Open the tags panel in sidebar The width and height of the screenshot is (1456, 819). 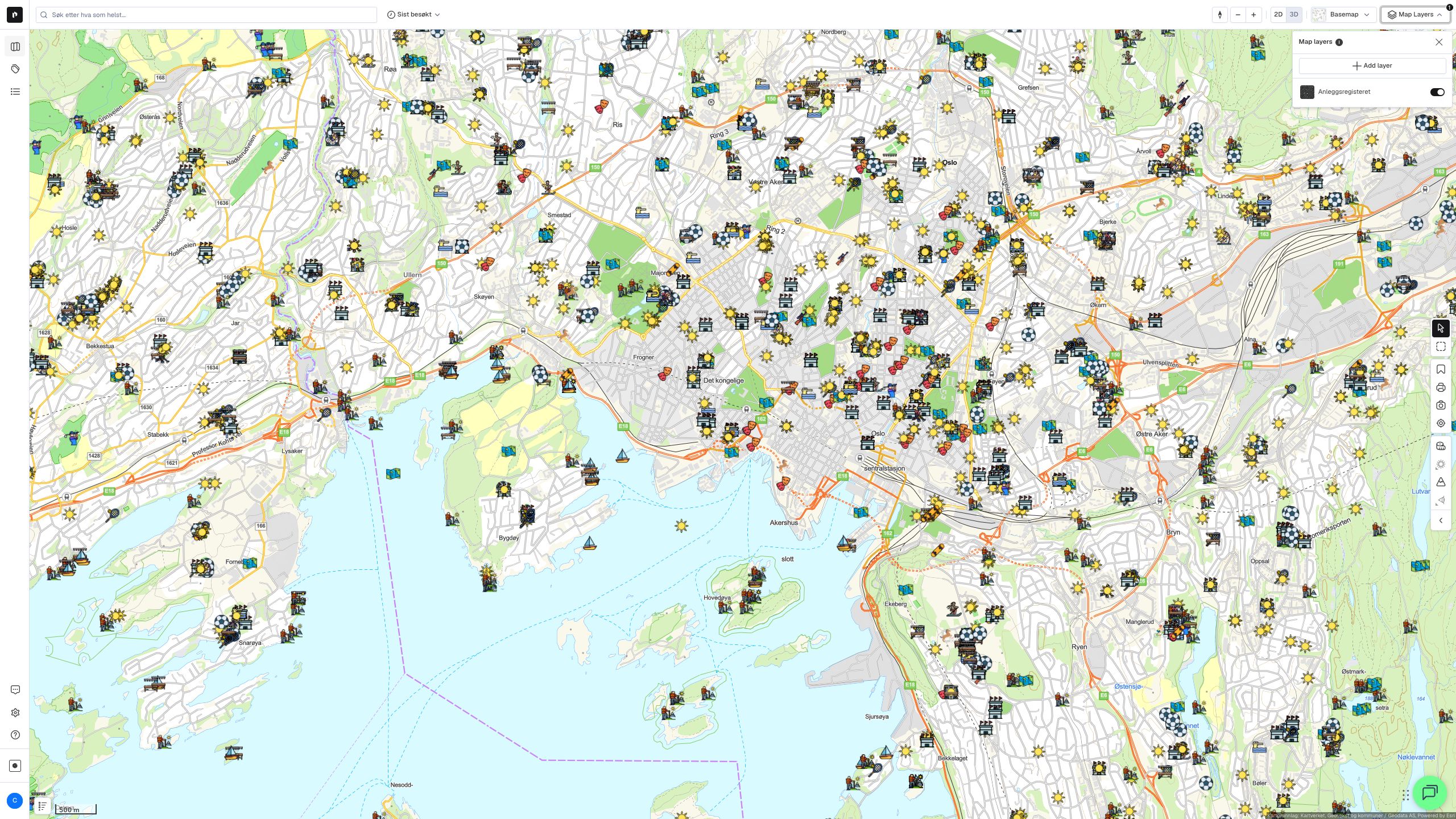pos(15,69)
